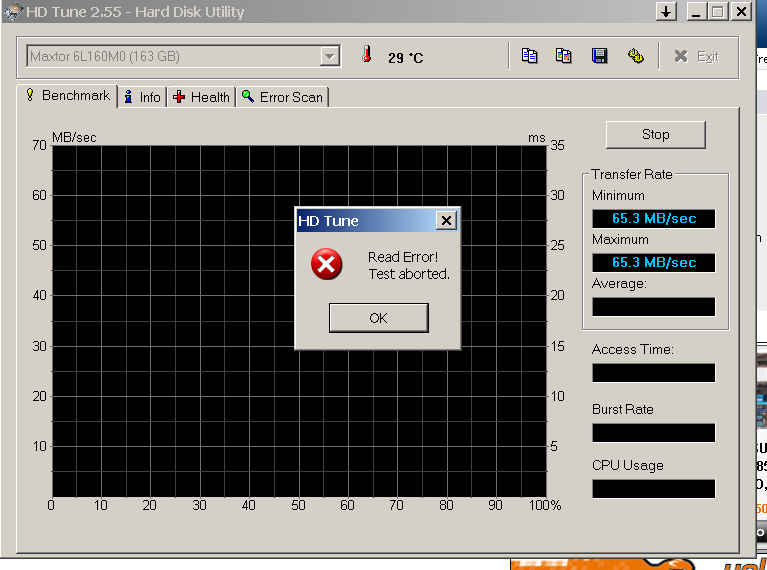Click the ms axis label on graph
Image resolution: width=767 pixels, height=570 pixels.
537,138
